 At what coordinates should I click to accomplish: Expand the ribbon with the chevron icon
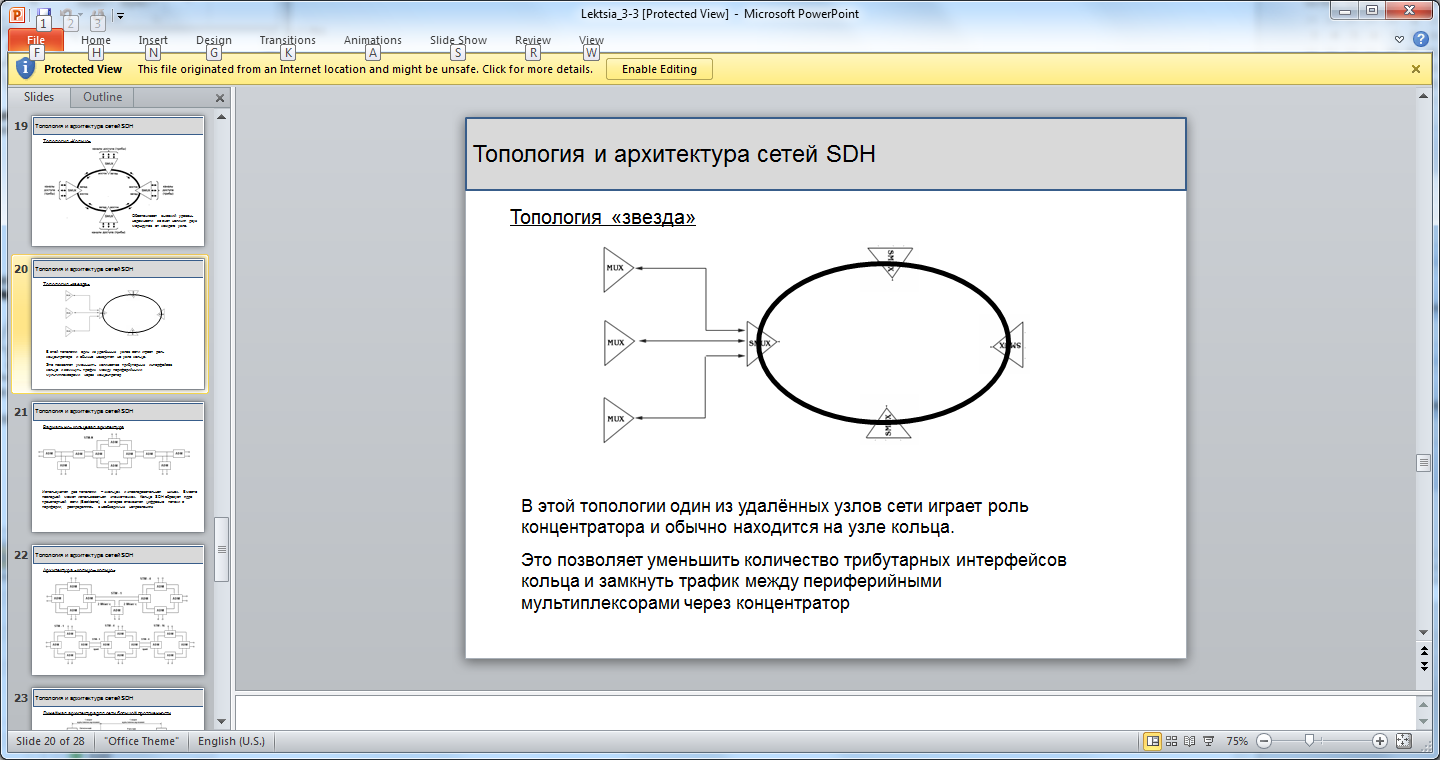tap(1400, 40)
